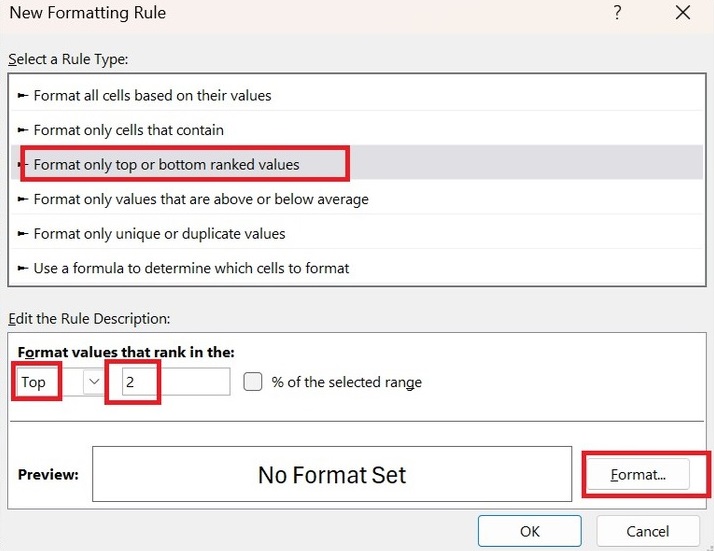Image resolution: width=714 pixels, height=551 pixels.
Task: Close the New Formatting Rule dialog
Action: pyautogui.click(x=683, y=13)
